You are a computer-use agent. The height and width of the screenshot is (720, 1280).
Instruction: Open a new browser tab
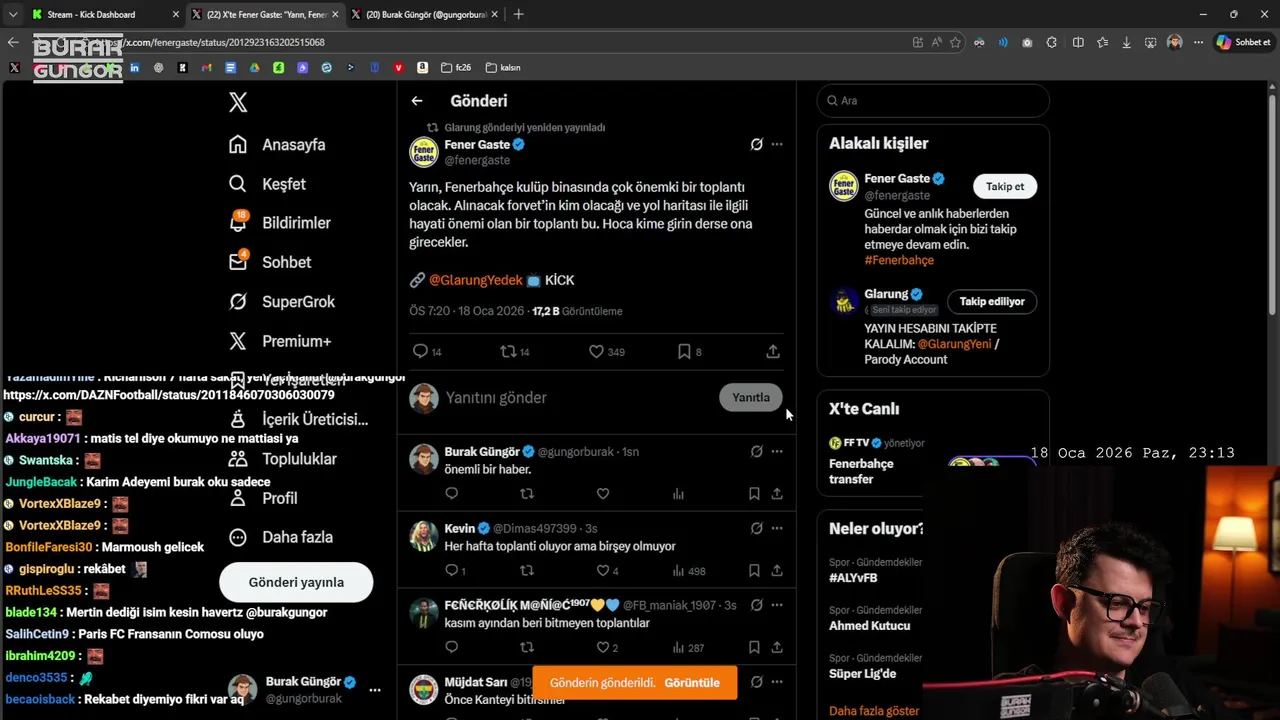(x=518, y=14)
